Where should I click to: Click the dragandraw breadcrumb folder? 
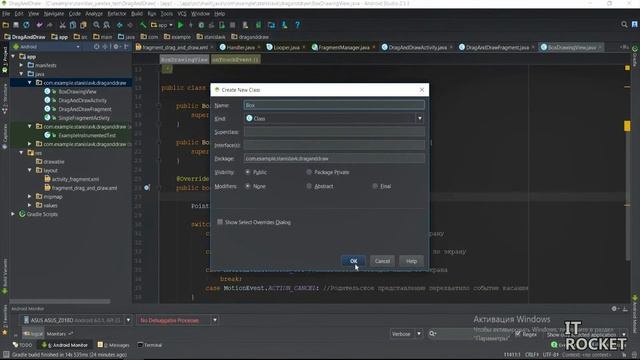(250, 37)
